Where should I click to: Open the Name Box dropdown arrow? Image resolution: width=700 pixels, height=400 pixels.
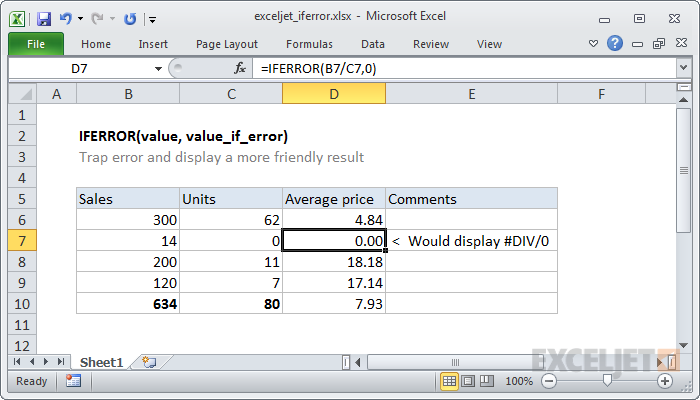coord(158,69)
